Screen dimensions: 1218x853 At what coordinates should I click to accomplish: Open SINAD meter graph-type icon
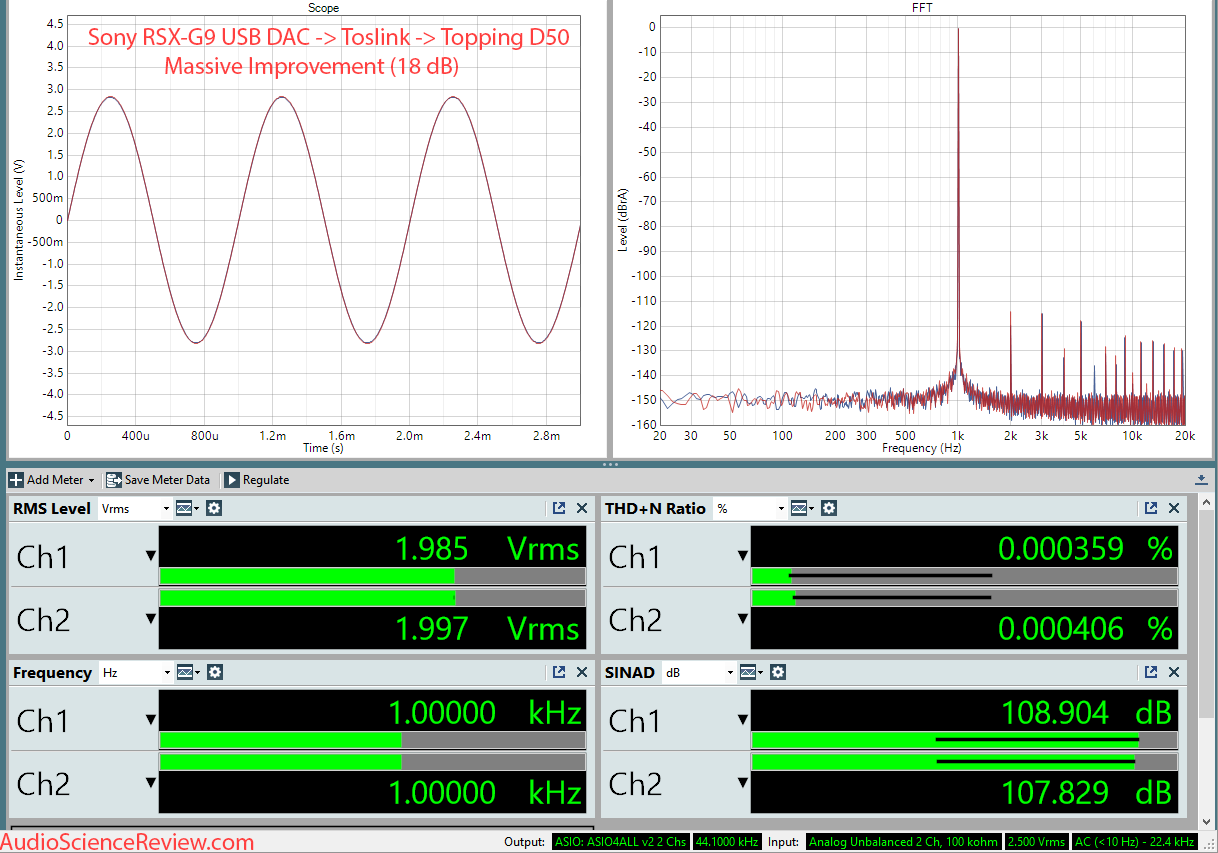click(750, 673)
